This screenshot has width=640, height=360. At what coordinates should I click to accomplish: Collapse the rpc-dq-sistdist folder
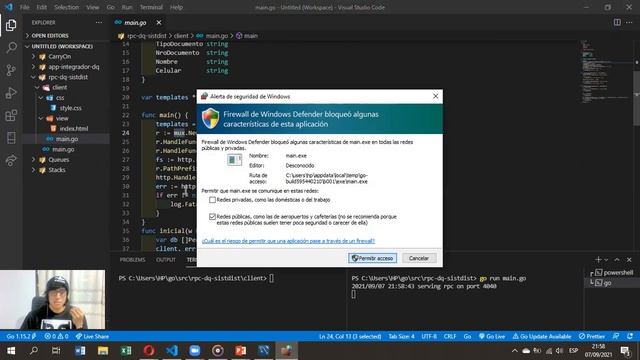pyautogui.click(x=68, y=77)
